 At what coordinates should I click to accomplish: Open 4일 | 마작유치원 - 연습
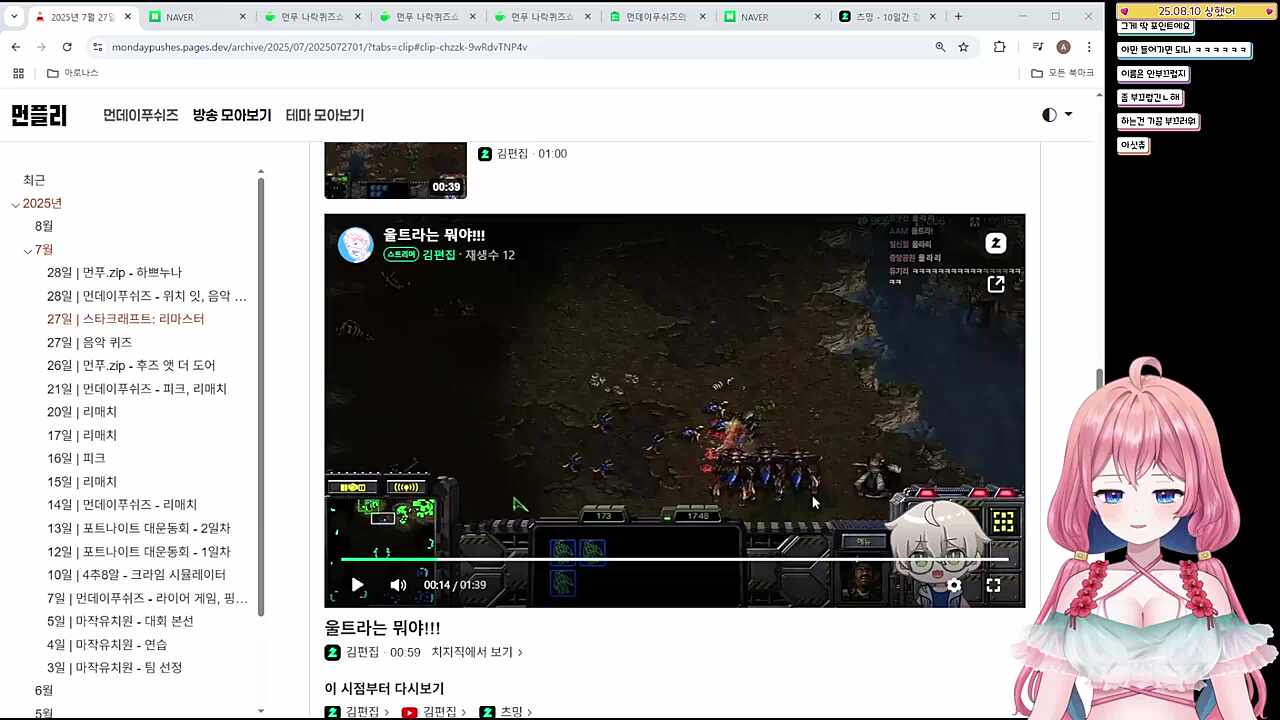tap(107, 644)
